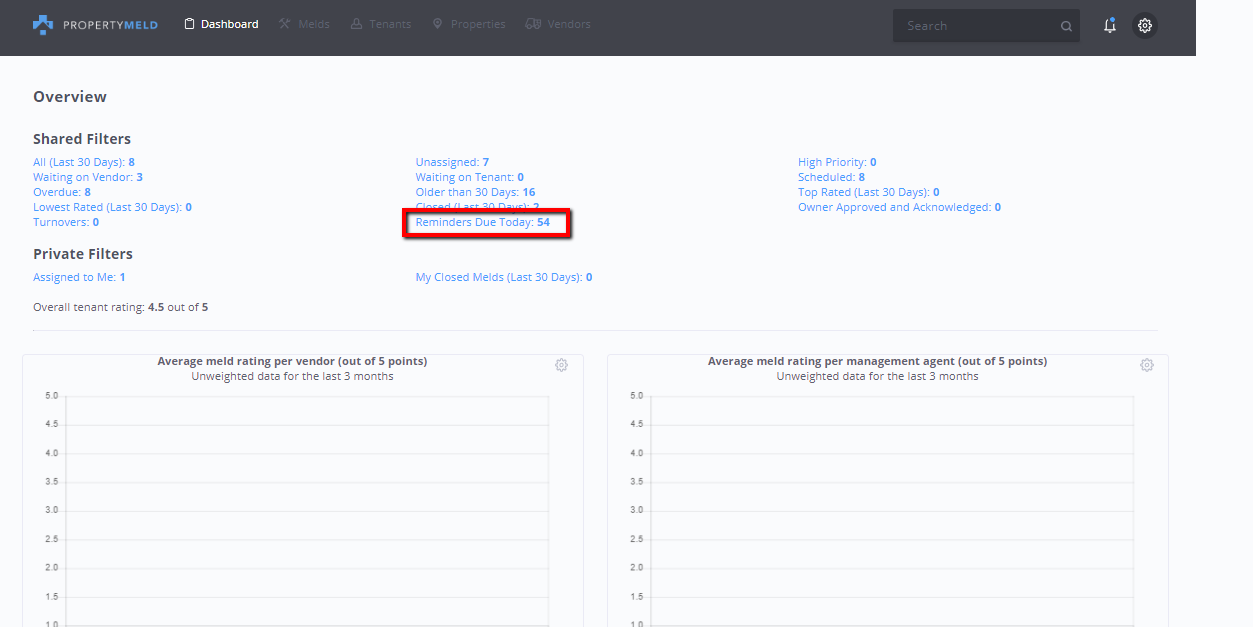Open Reminders Due Today filter

(x=482, y=222)
